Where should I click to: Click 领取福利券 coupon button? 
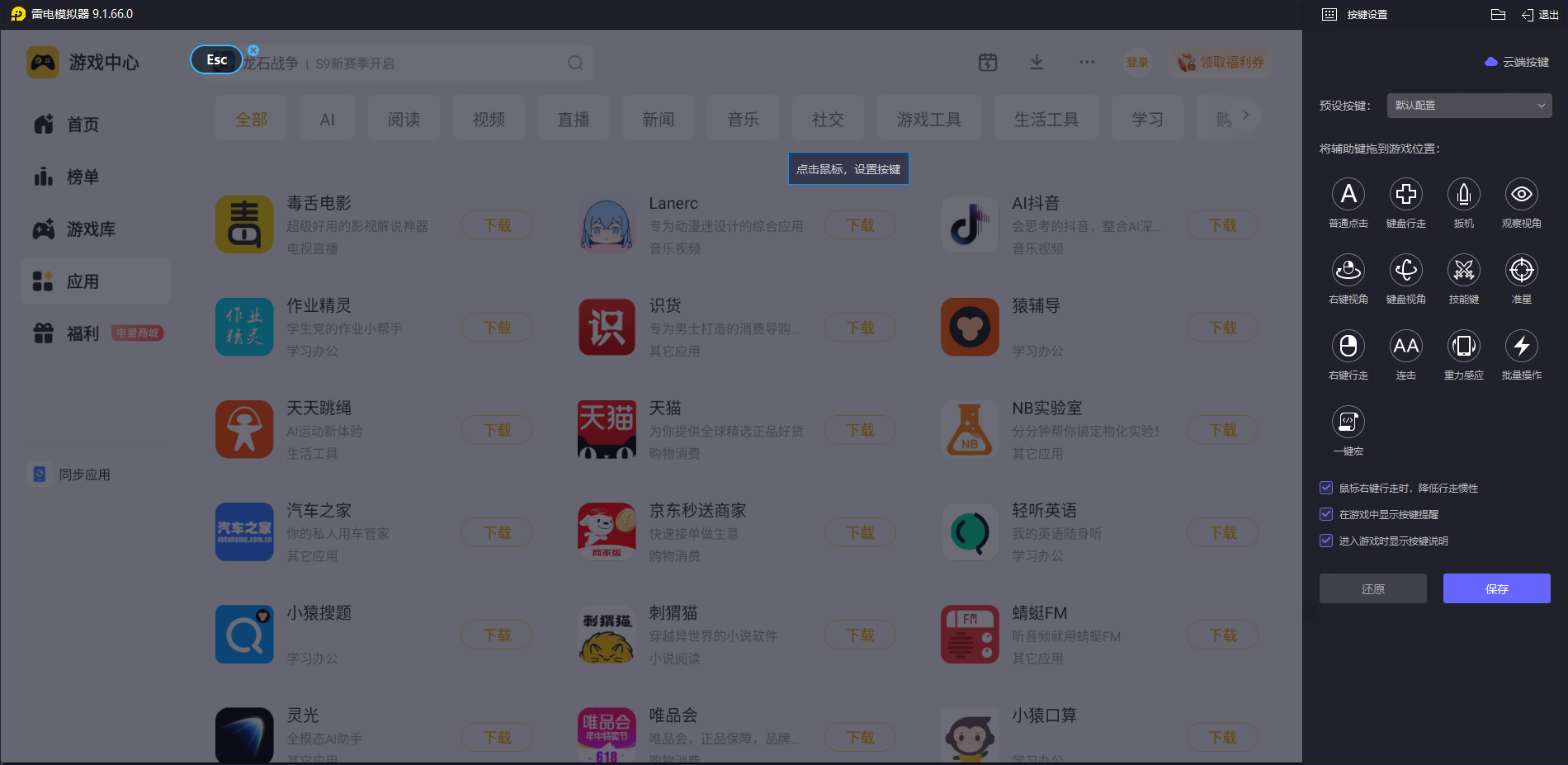click(1221, 62)
